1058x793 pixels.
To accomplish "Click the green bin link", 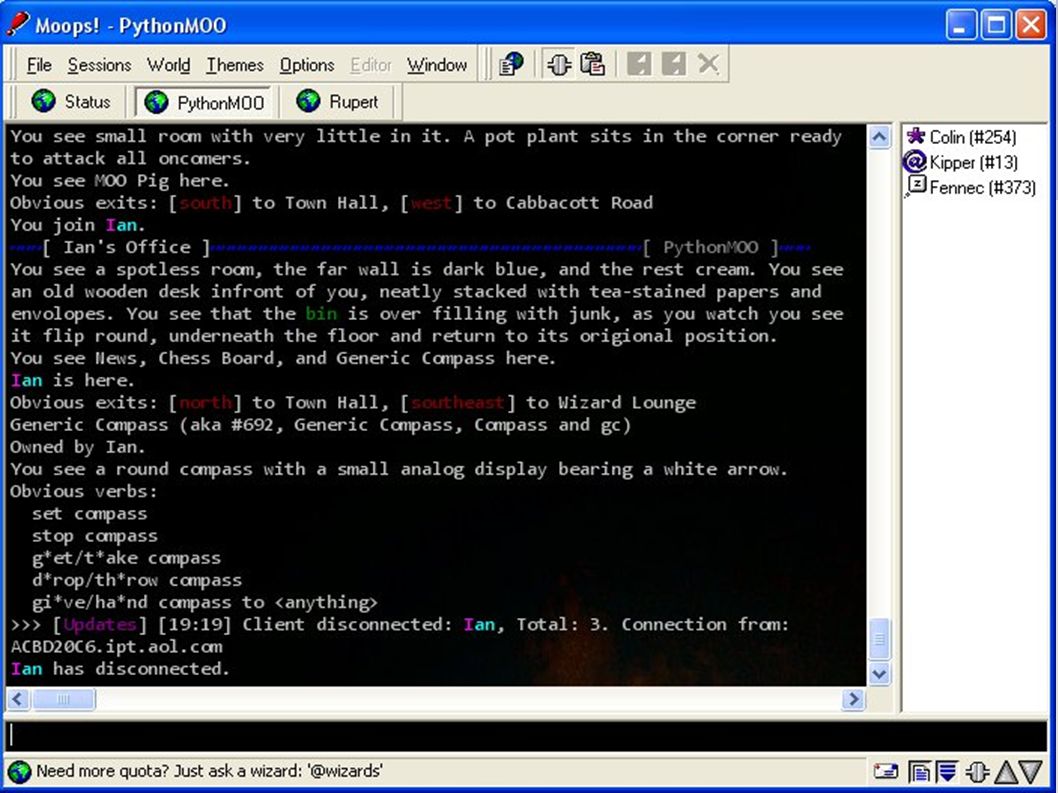I will click(x=321, y=314).
